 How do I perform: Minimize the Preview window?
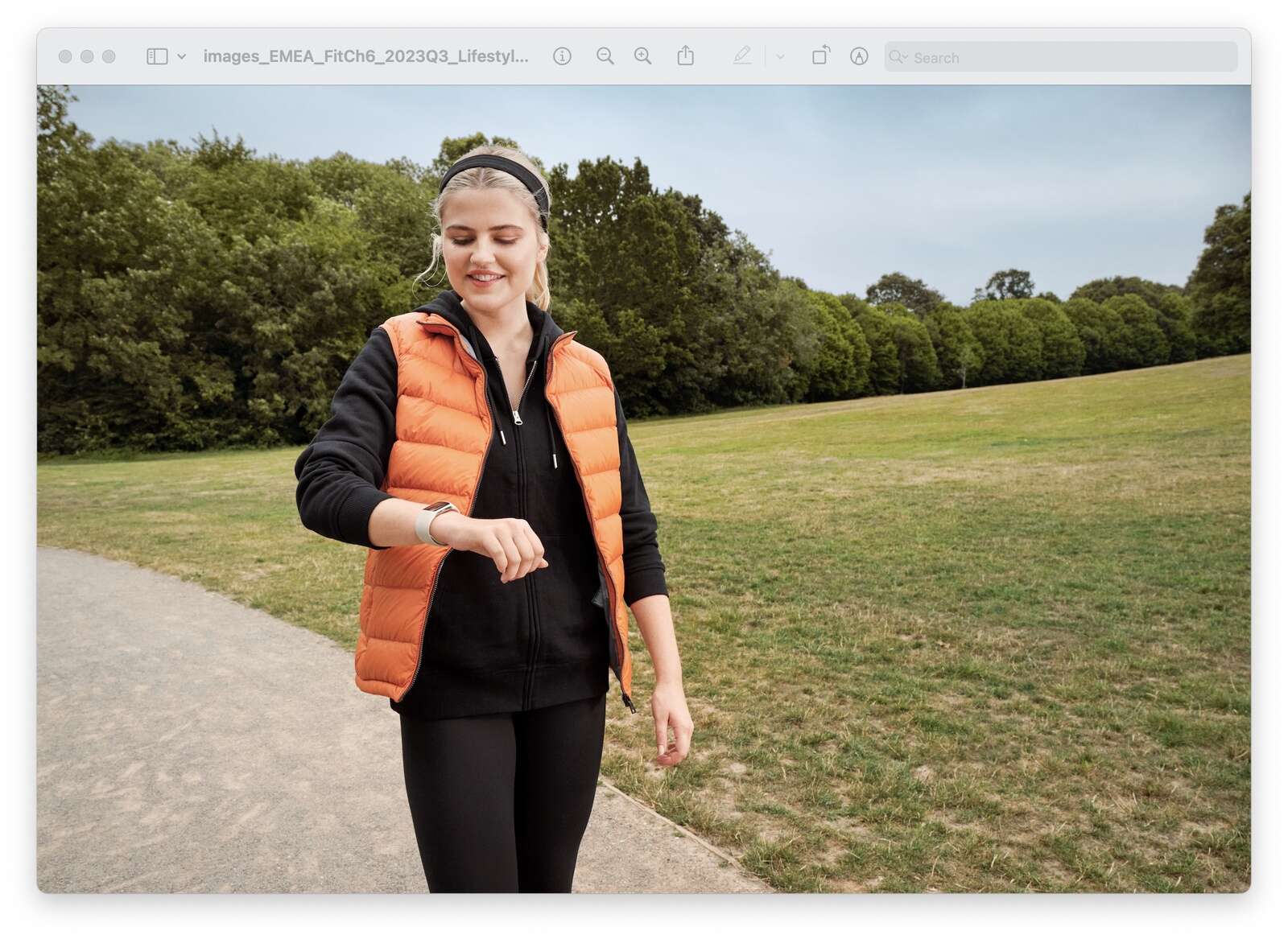87,56
